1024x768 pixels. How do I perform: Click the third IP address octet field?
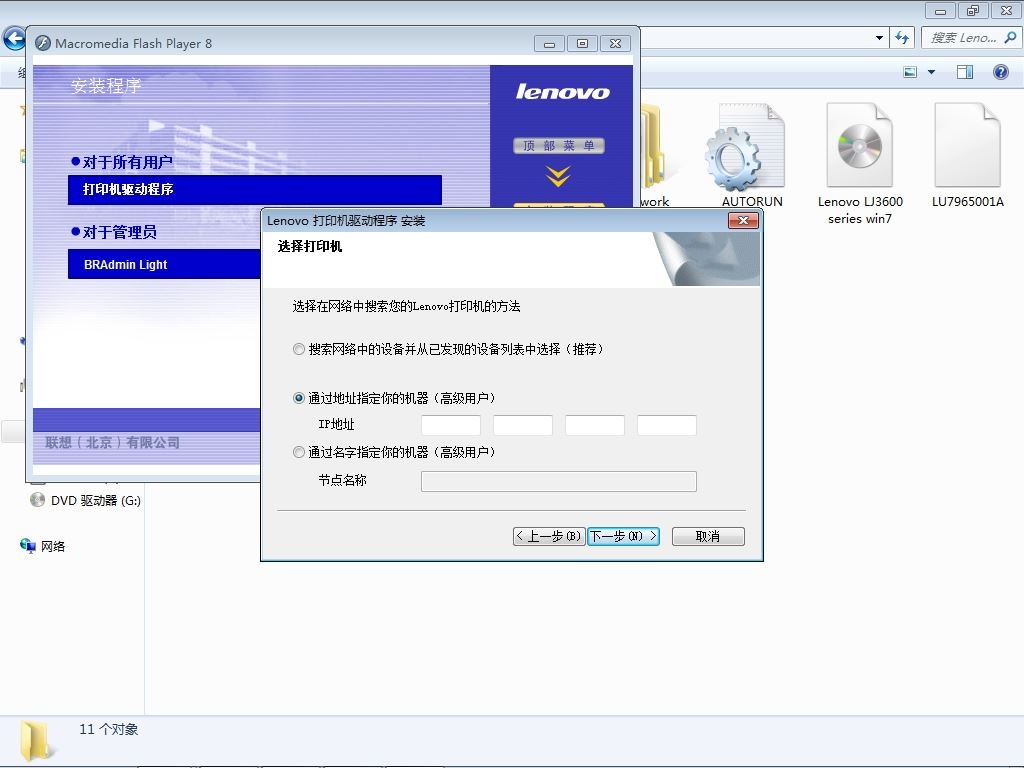click(x=595, y=425)
